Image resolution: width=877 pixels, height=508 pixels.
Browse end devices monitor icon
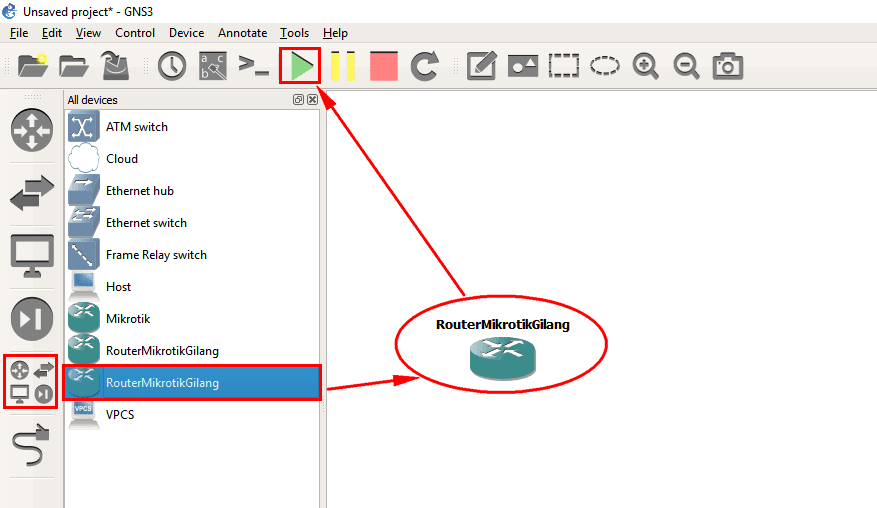point(32,256)
